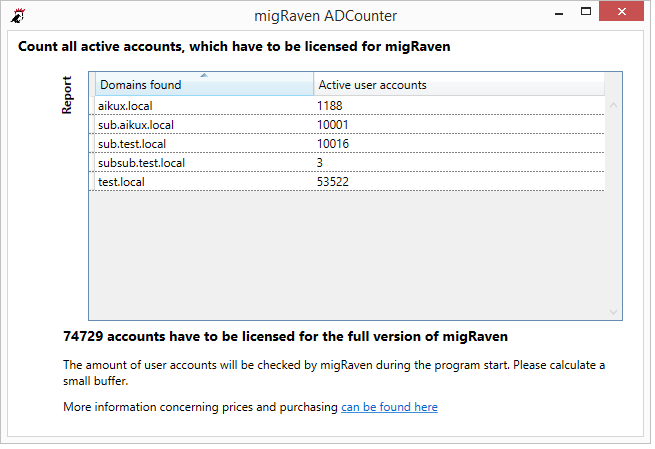This screenshot has width=655, height=449.
Task: Maximize the migRaven ADCounter window
Action: (586, 12)
